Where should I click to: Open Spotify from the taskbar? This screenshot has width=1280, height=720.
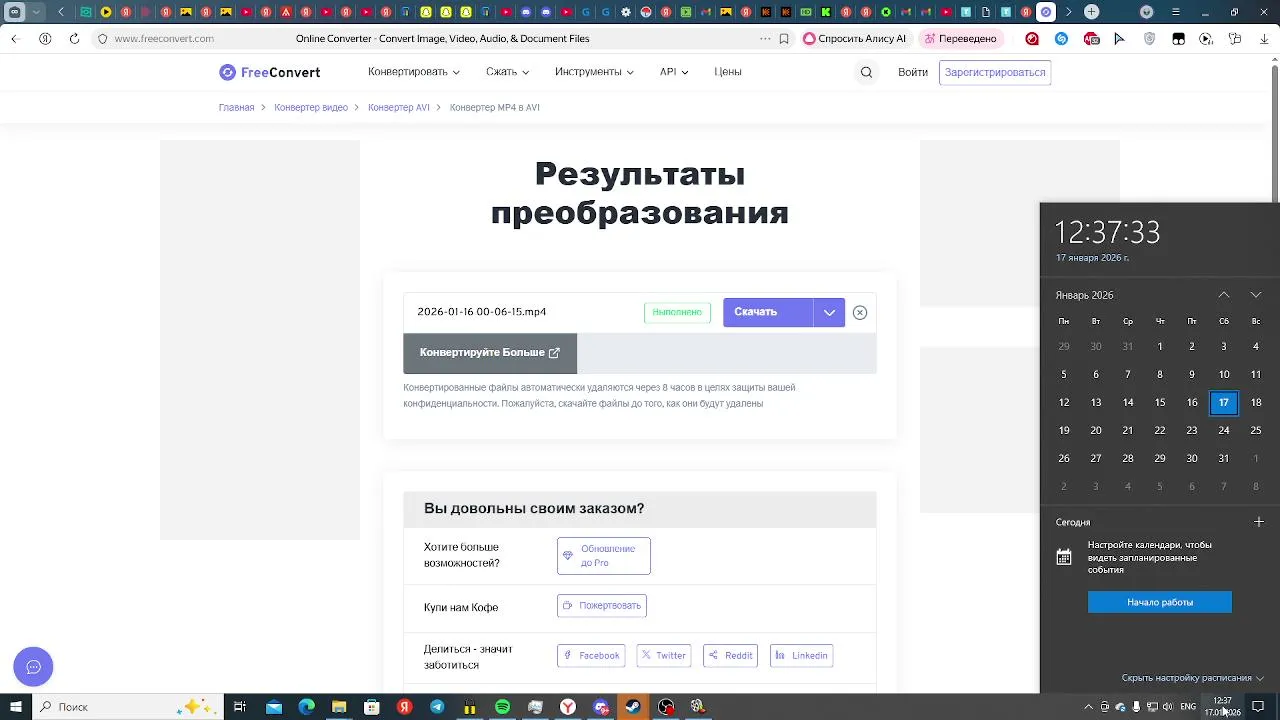pyautogui.click(x=502, y=707)
